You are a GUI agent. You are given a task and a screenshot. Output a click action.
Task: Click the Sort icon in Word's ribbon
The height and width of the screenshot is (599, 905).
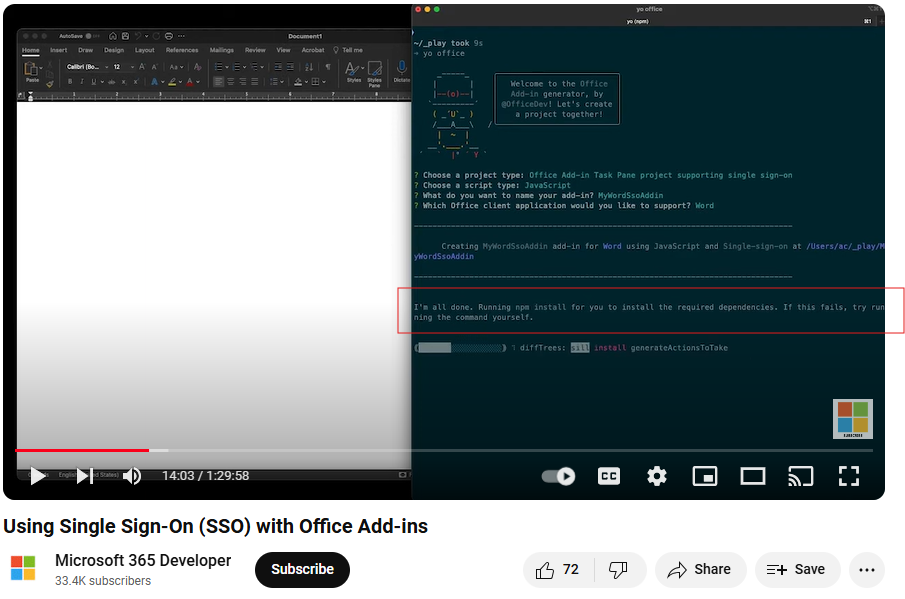click(x=309, y=67)
